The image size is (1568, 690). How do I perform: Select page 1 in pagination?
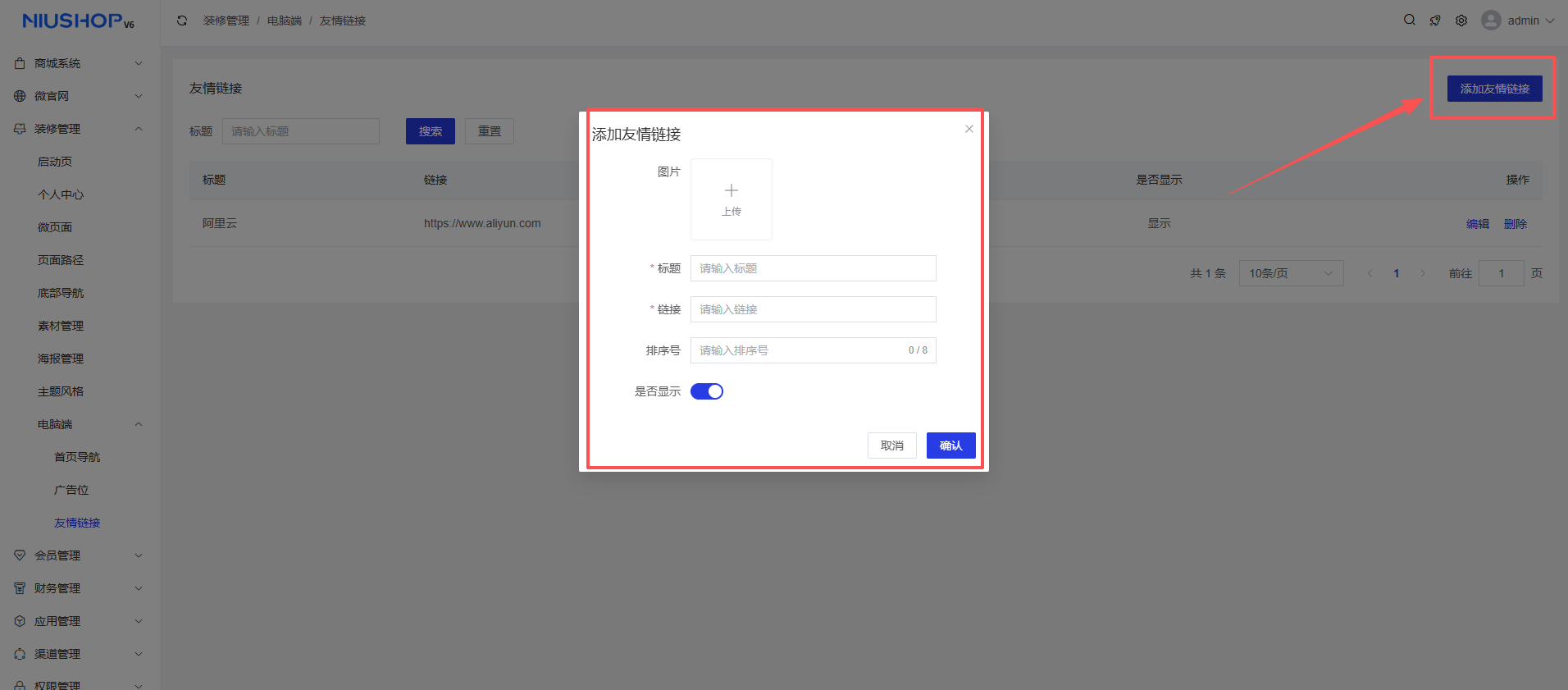point(1397,273)
